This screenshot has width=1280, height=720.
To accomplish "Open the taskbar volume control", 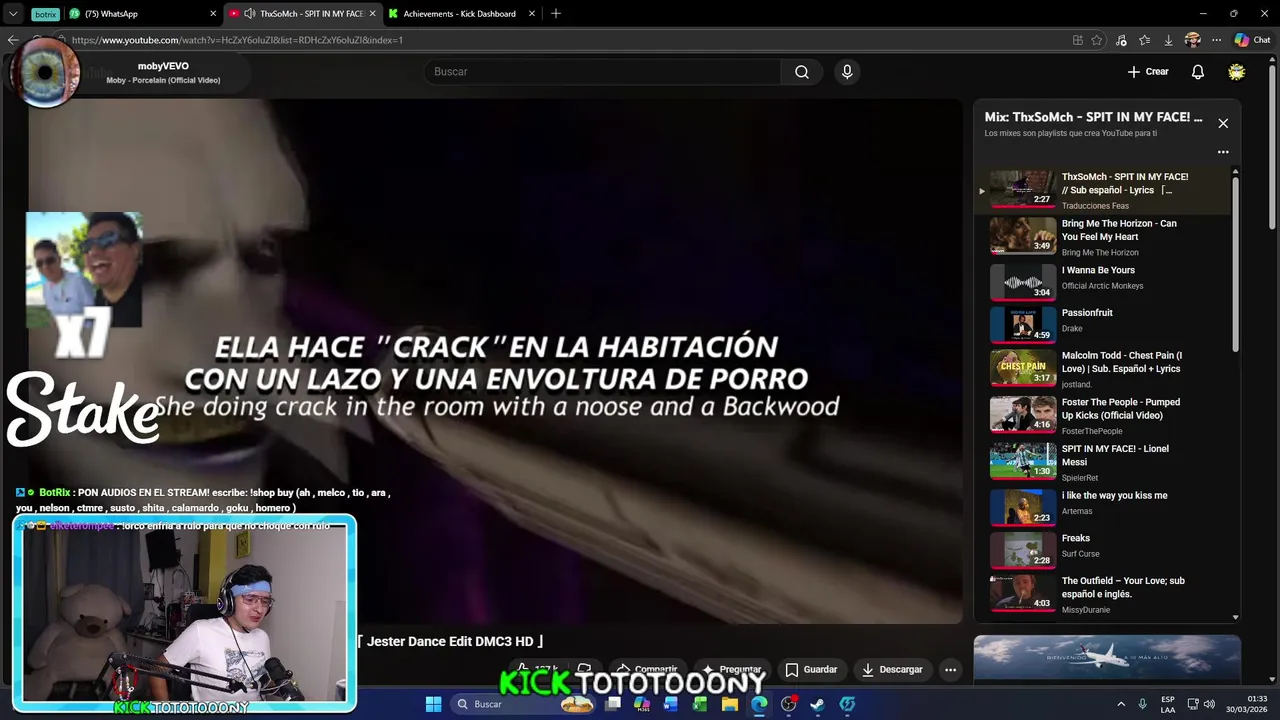I will tap(1209, 704).
